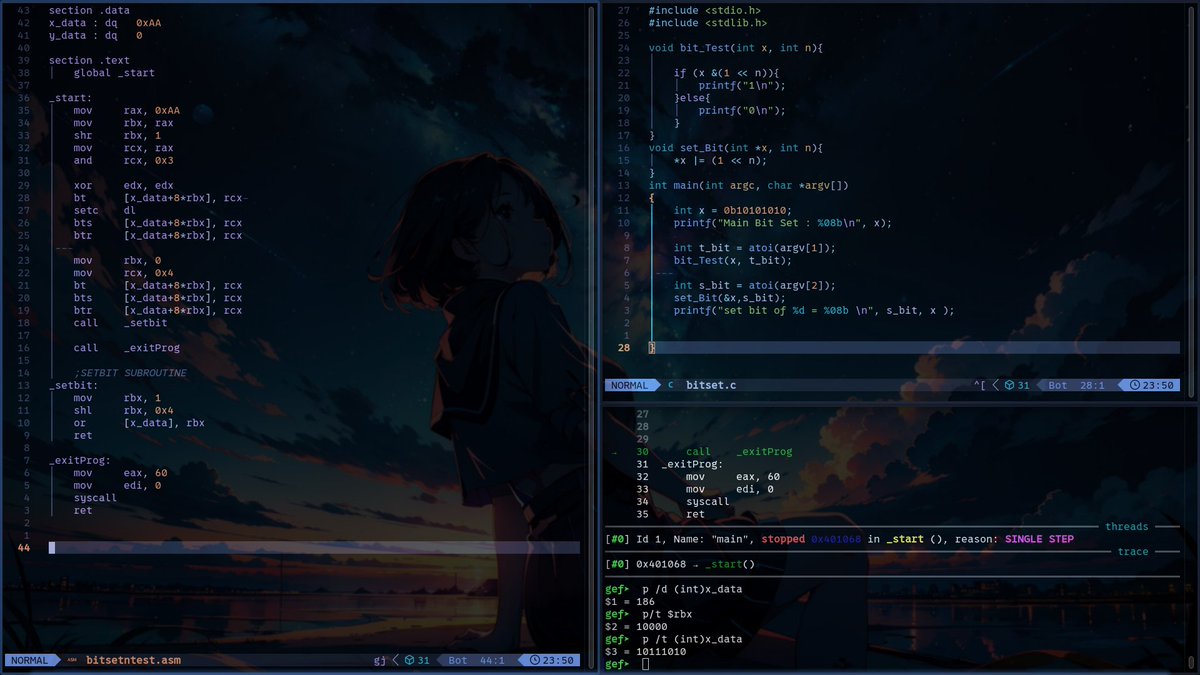Click the highlighted line 28 closing brace in bitset.c
1200x675 pixels.
coord(652,348)
